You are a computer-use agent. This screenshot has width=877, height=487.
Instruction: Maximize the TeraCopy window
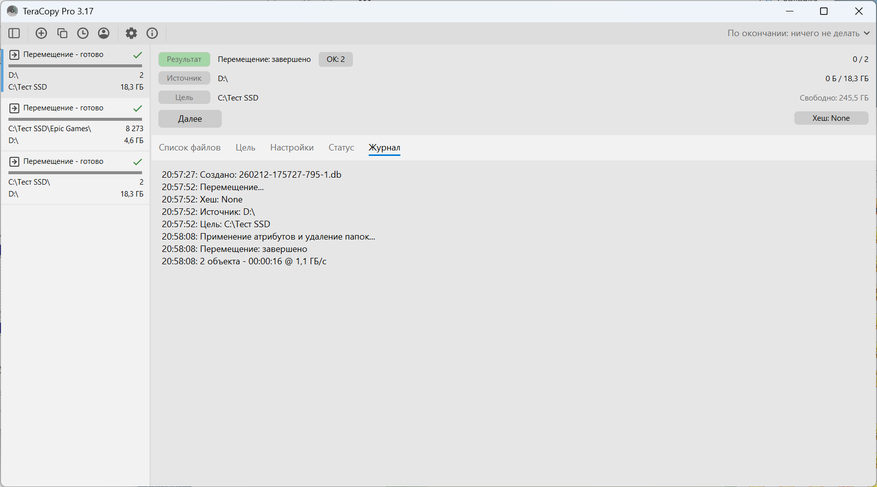[x=824, y=11]
